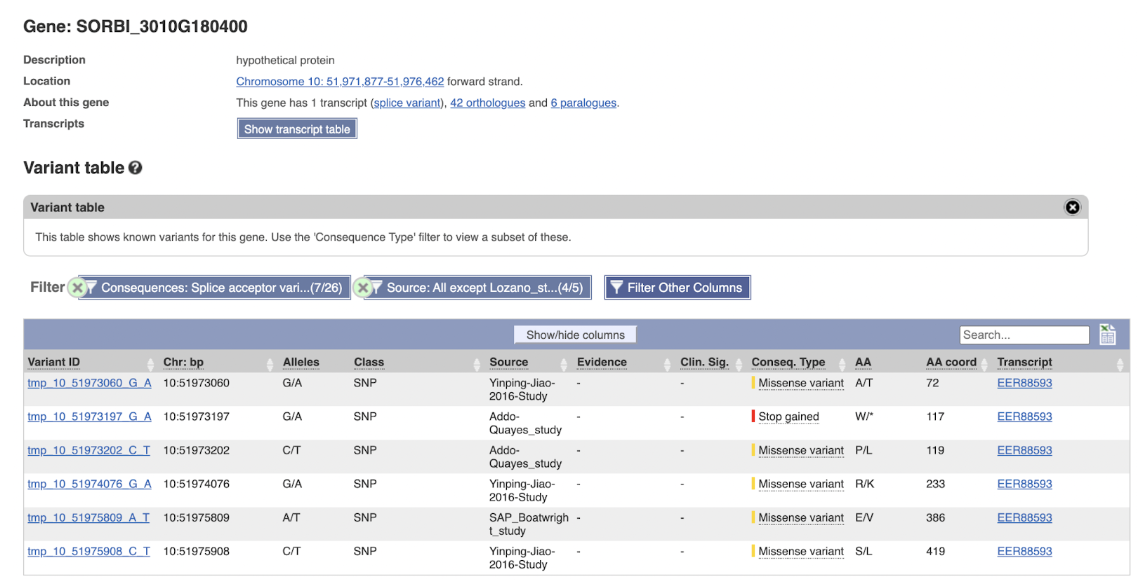Close the Variant table info box
The image size is (1148, 586).
click(1072, 207)
